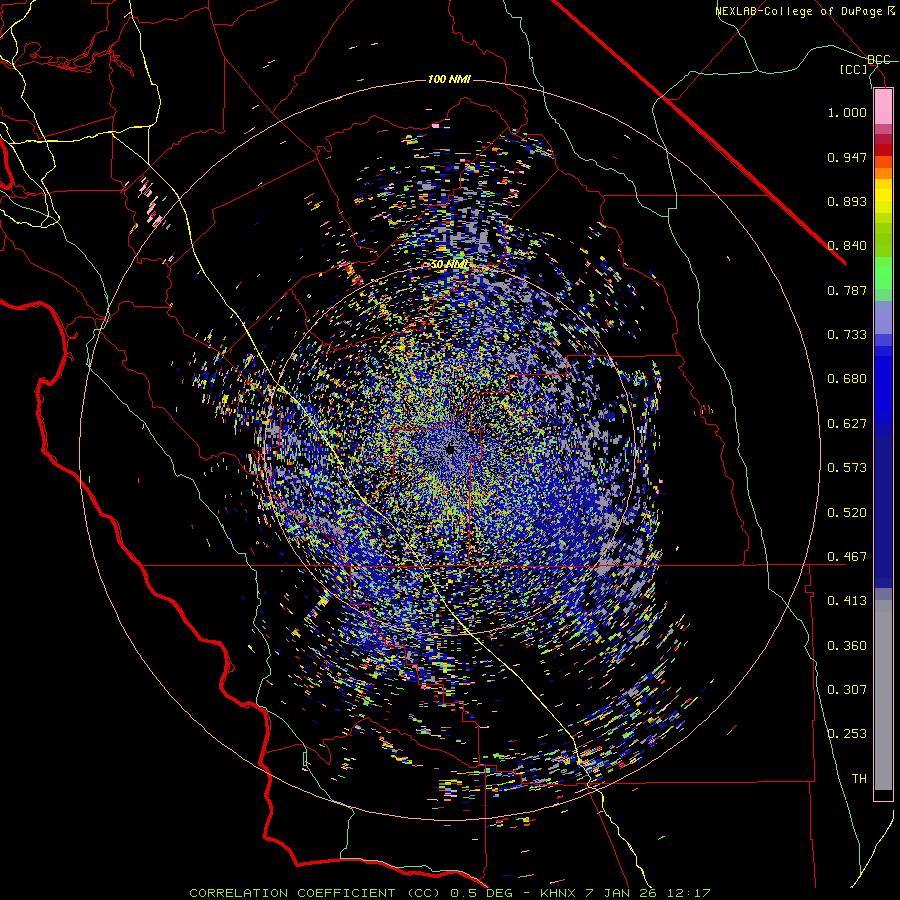900x900 pixels.
Task: Click the 0.307 scale value
Action: click(847, 690)
